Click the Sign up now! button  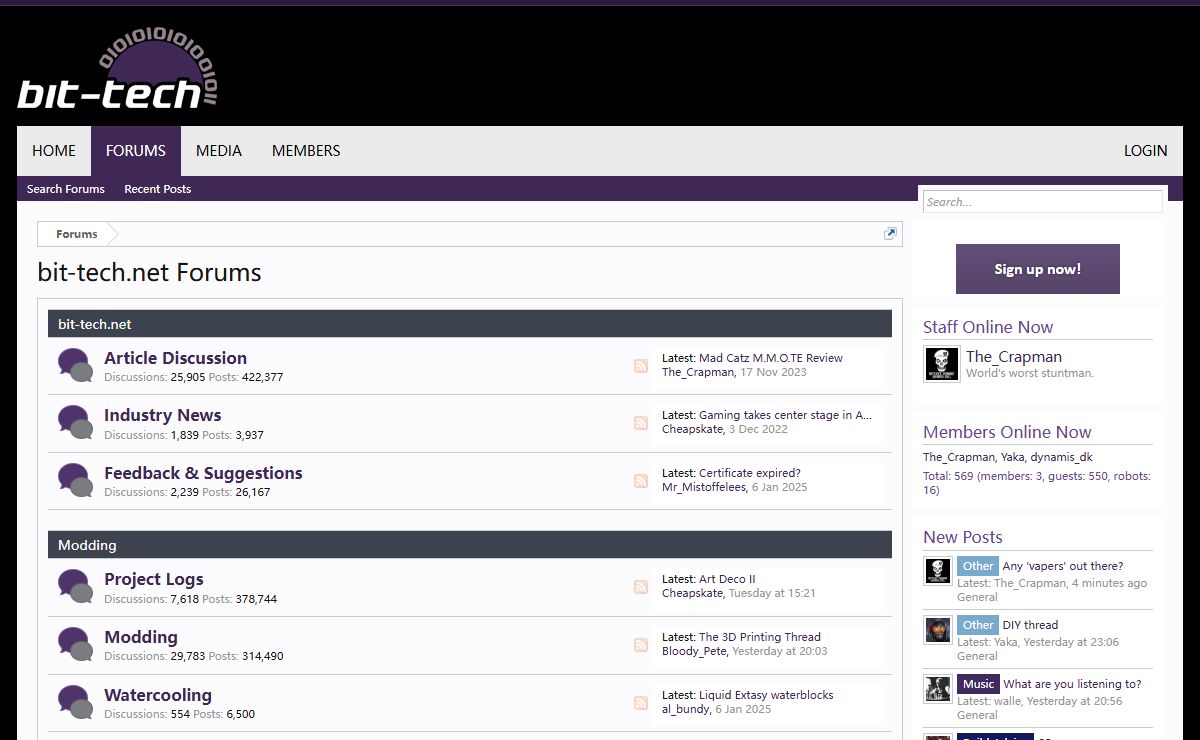pyautogui.click(x=1038, y=269)
